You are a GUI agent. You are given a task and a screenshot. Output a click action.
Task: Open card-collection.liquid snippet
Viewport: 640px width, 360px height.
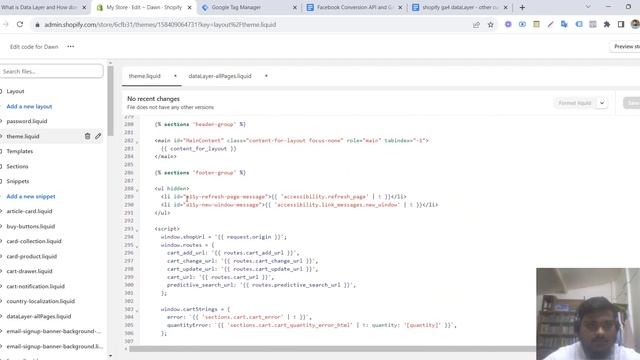pyautogui.click(x=34, y=241)
